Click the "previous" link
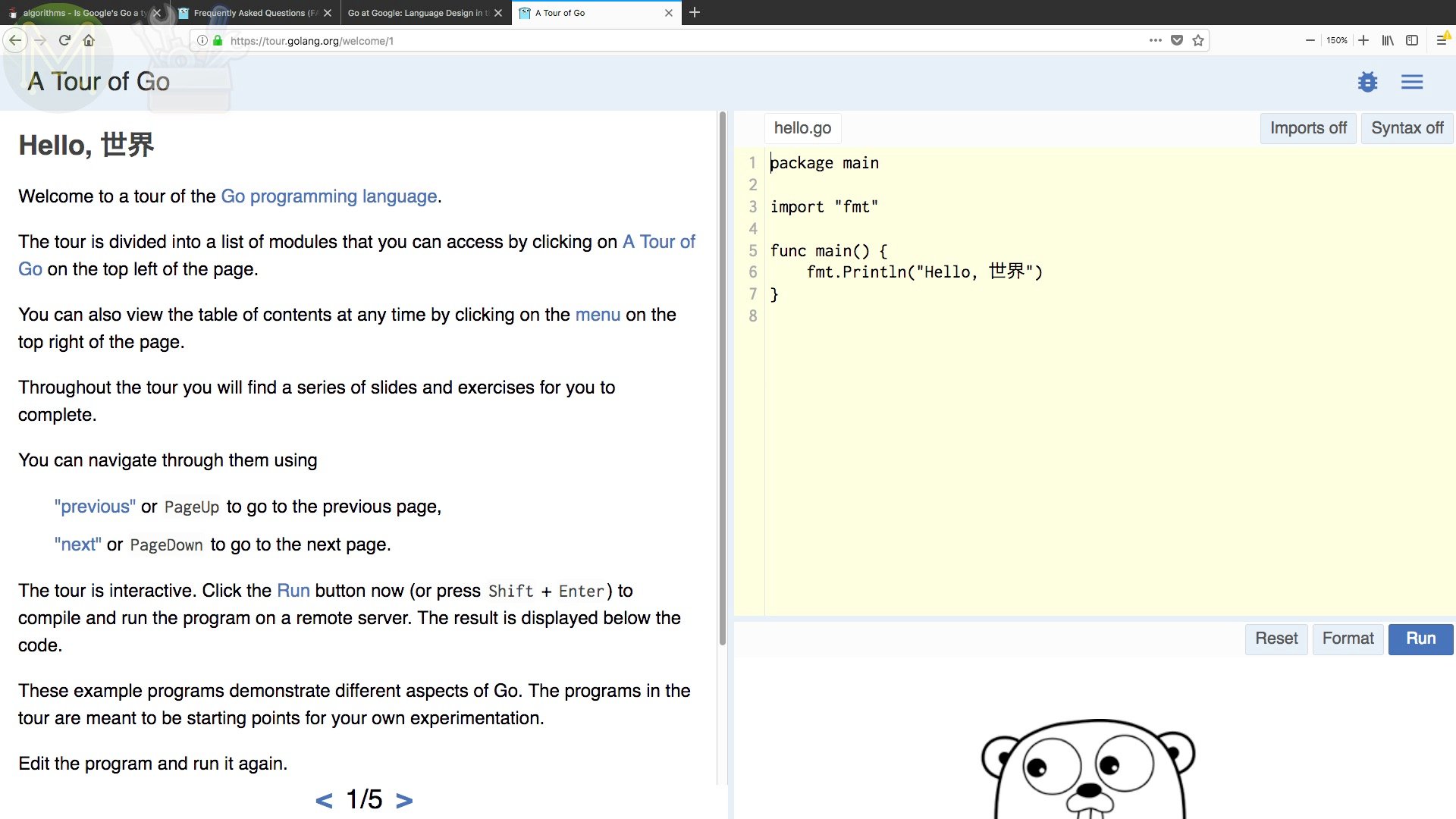The width and height of the screenshot is (1456, 819). coord(95,507)
